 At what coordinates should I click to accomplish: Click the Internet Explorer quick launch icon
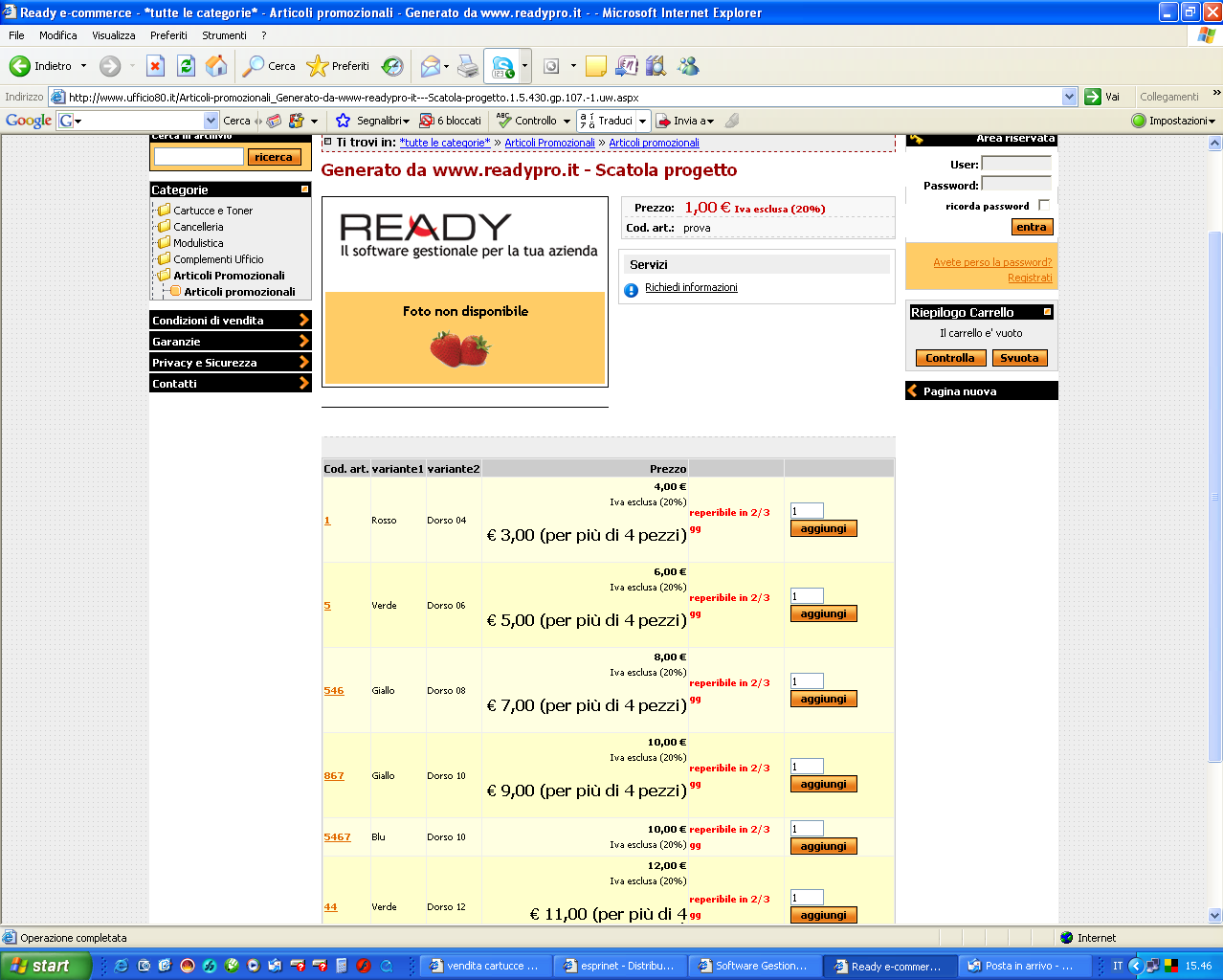point(121,966)
